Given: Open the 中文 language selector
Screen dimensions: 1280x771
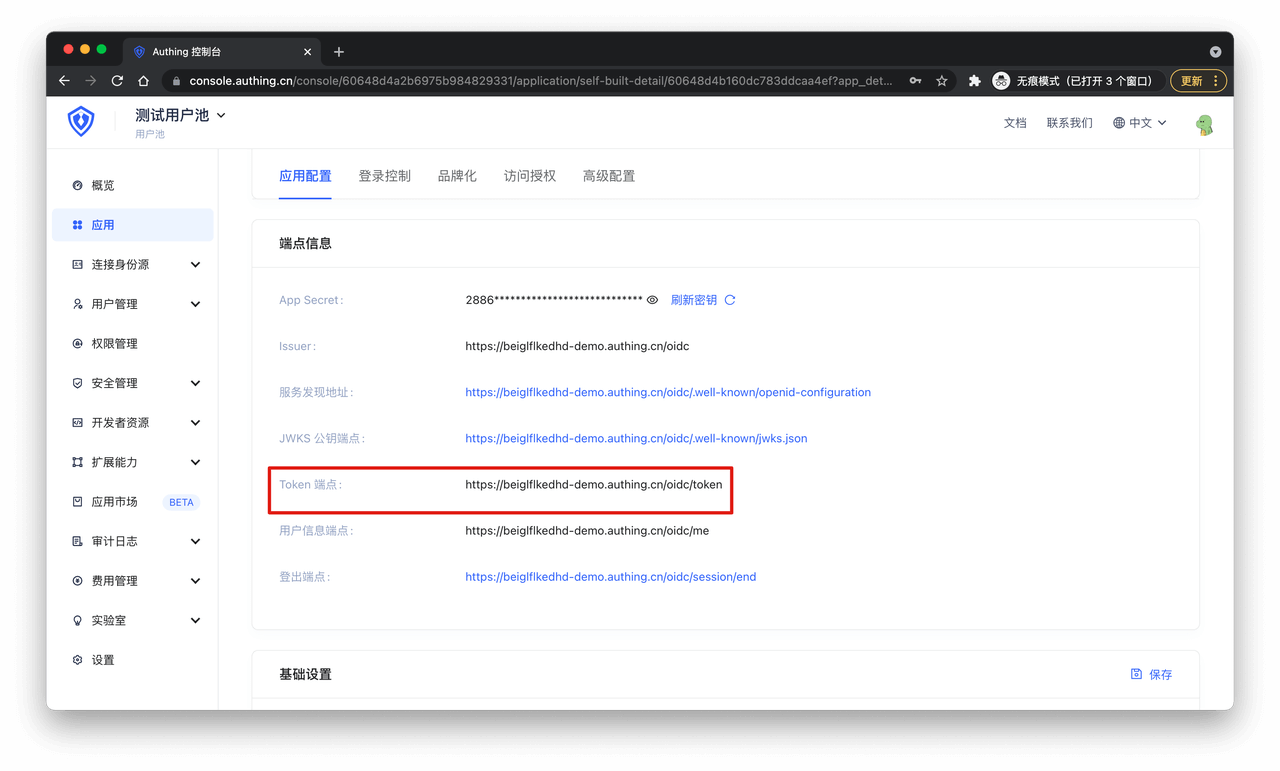Looking at the screenshot, I should [1140, 123].
